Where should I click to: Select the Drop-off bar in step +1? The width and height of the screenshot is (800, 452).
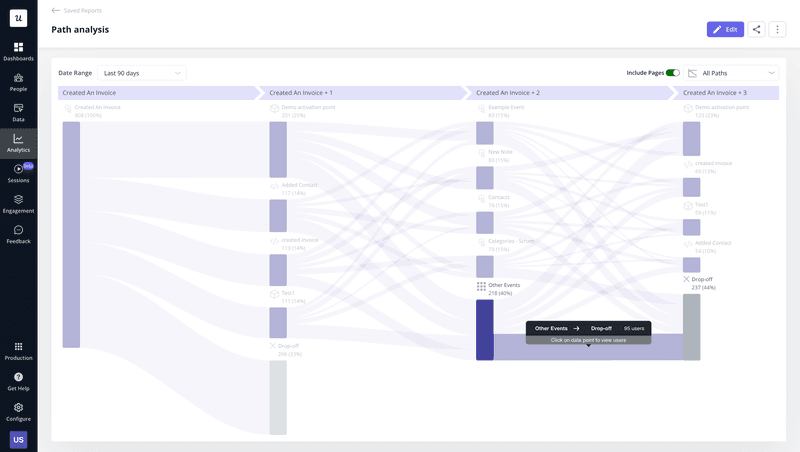[278, 397]
